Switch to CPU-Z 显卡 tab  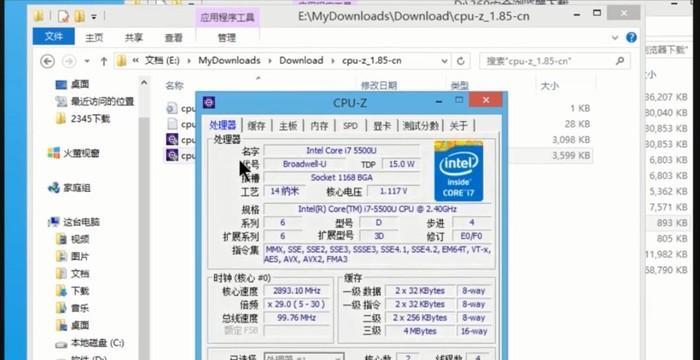click(382, 126)
